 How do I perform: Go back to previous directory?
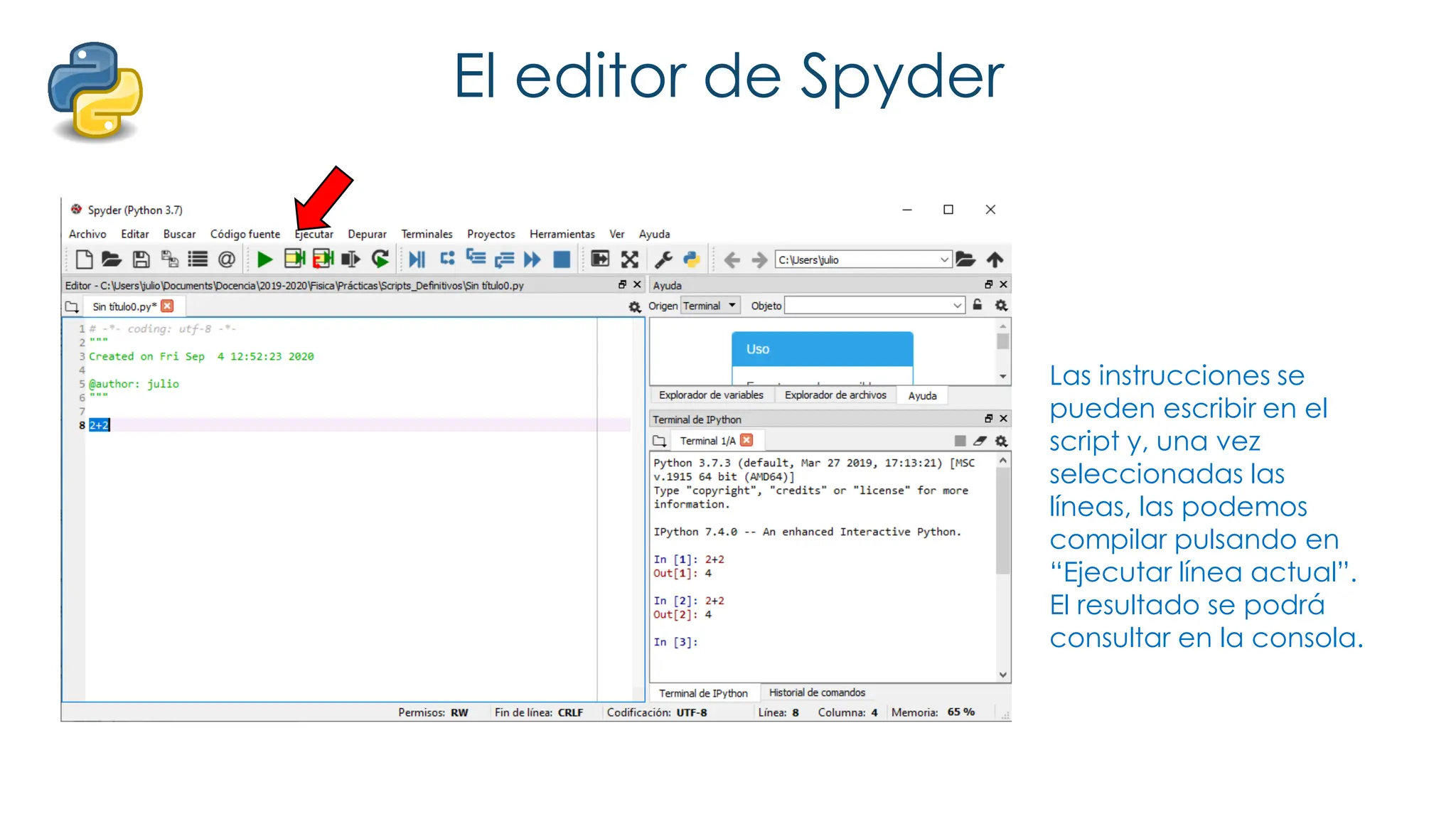tap(732, 260)
